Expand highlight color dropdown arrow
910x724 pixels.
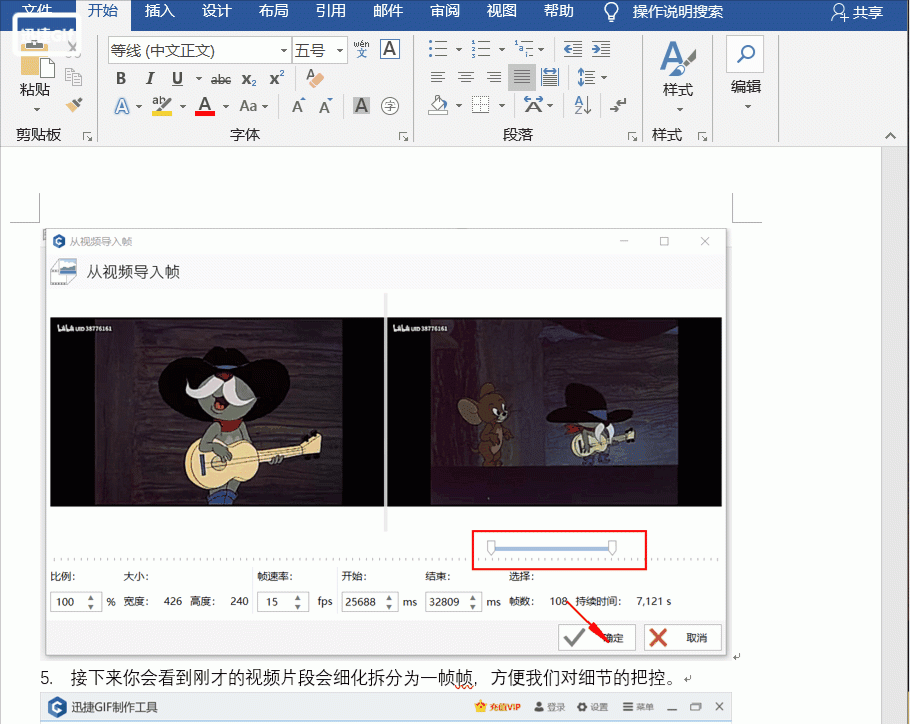[182, 106]
